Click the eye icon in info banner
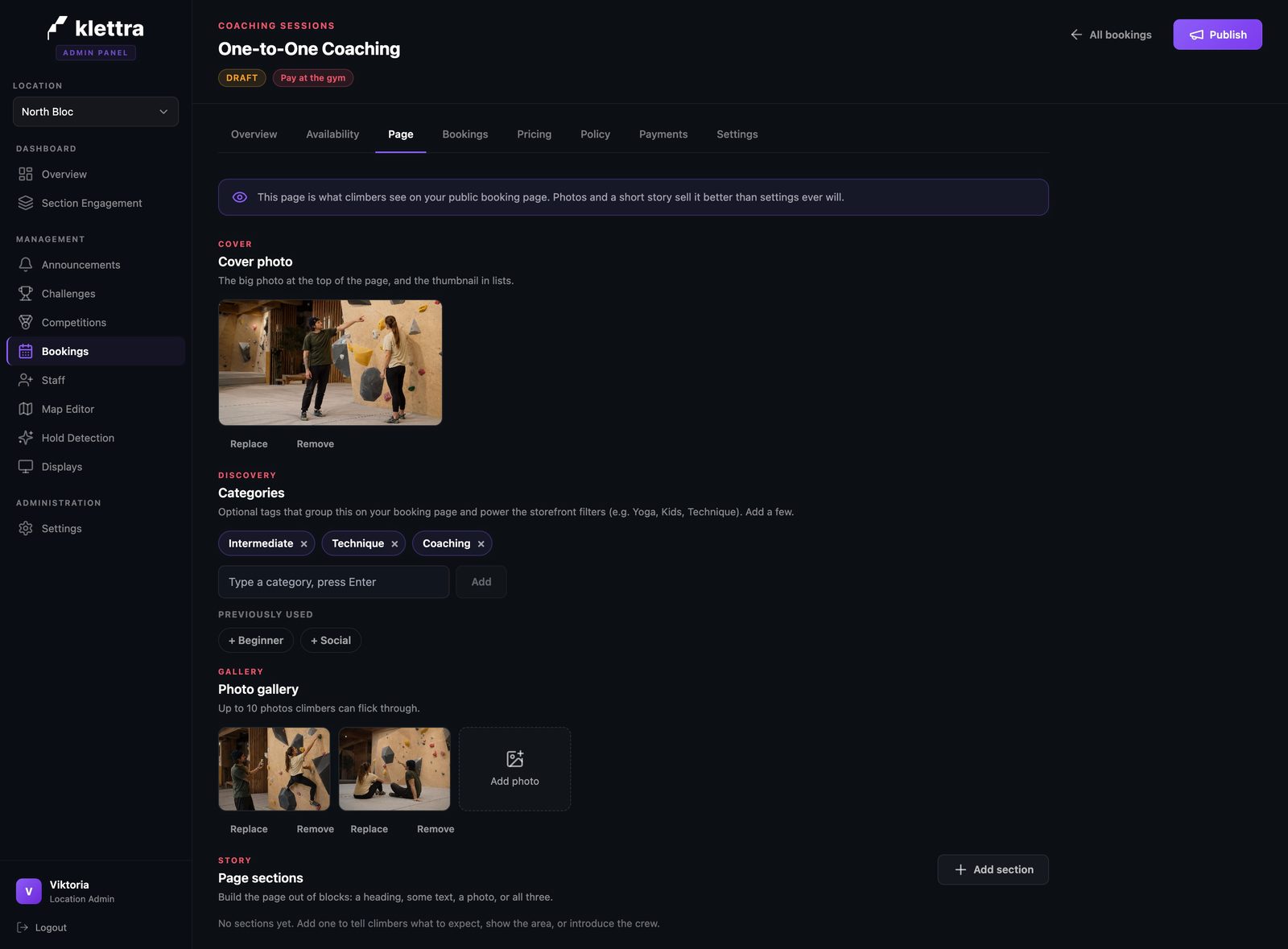The image size is (1288, 949). [x=240, y=197]
